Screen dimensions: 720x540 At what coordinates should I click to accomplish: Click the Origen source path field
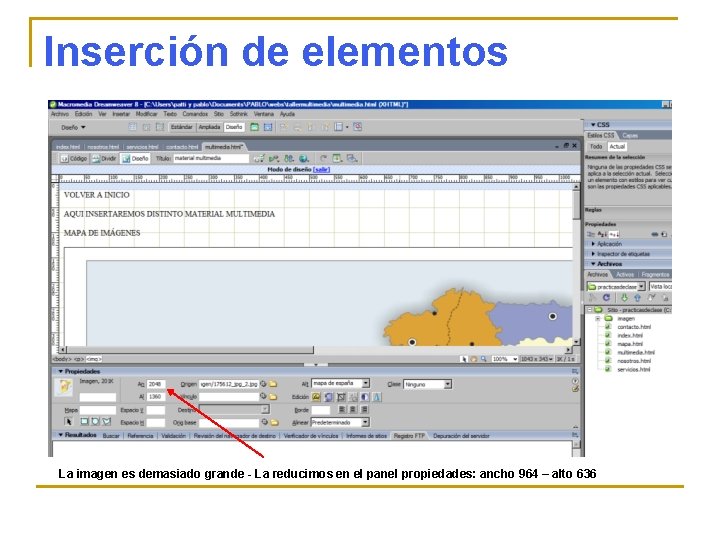229,384
